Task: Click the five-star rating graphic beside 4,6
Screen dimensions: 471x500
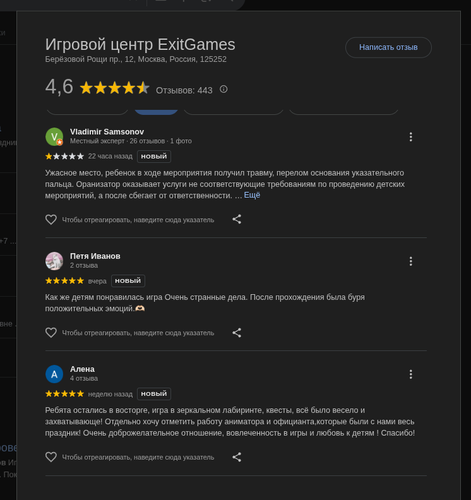Action: point(114,88)
